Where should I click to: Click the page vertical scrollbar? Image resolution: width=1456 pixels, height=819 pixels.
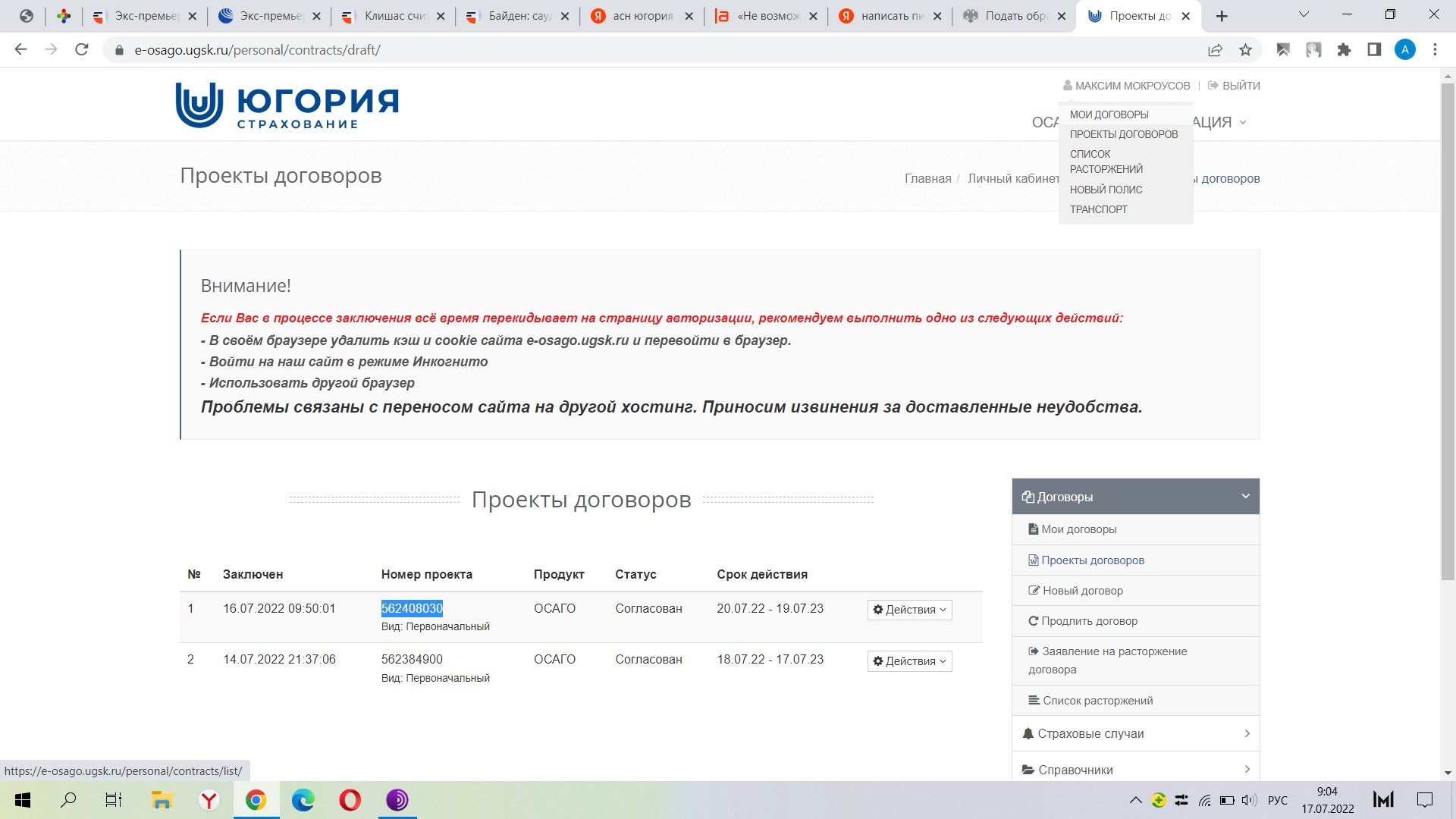tap(1448, 334)
